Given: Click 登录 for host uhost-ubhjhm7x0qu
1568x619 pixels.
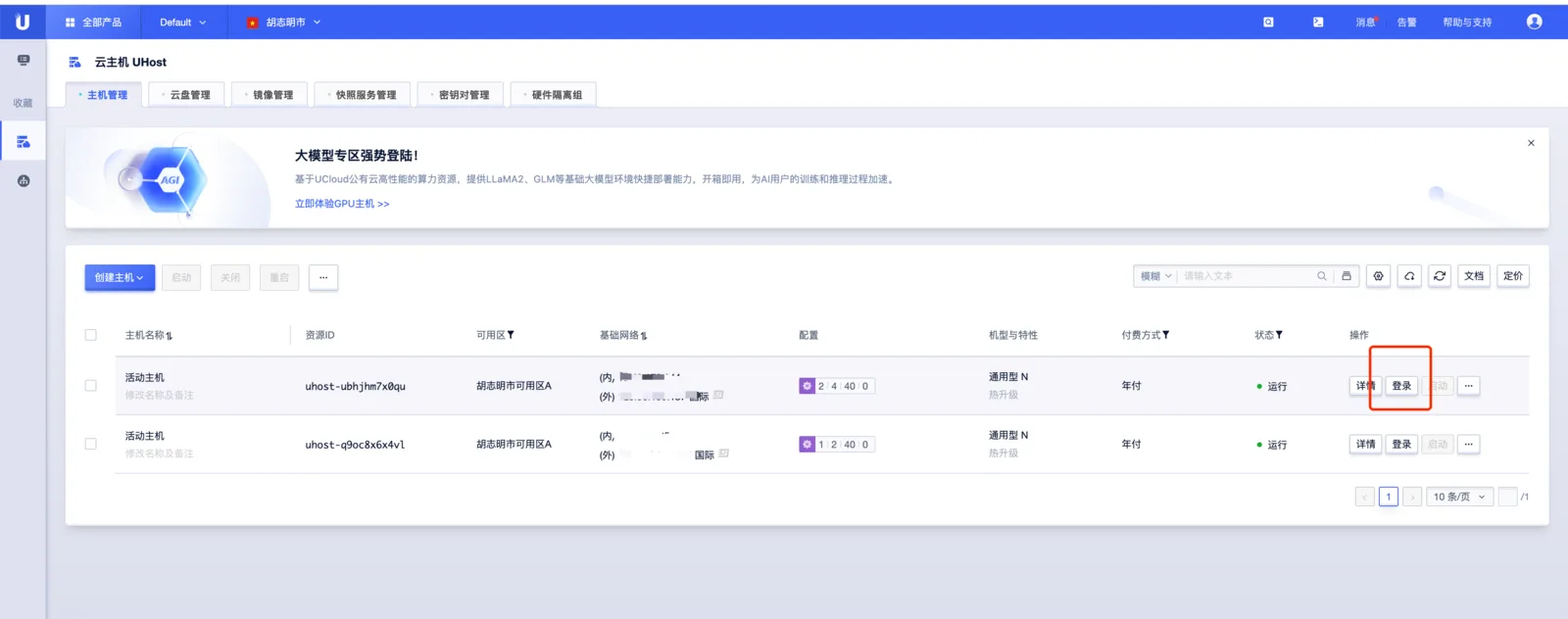Looking at the screenshot, I should (x=1401, y=386).
